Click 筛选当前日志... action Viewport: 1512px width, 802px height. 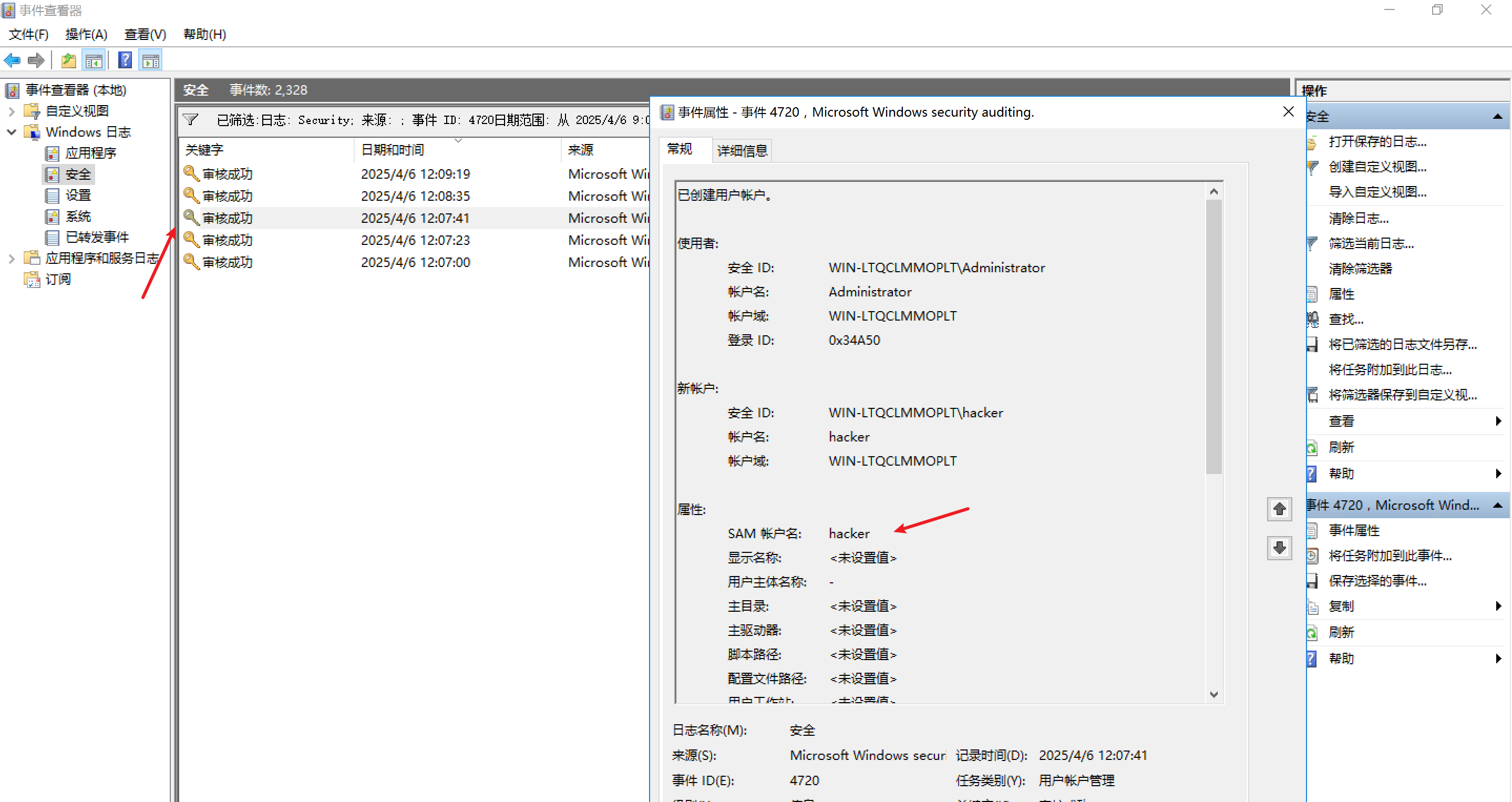click(x=1371, y=244)
